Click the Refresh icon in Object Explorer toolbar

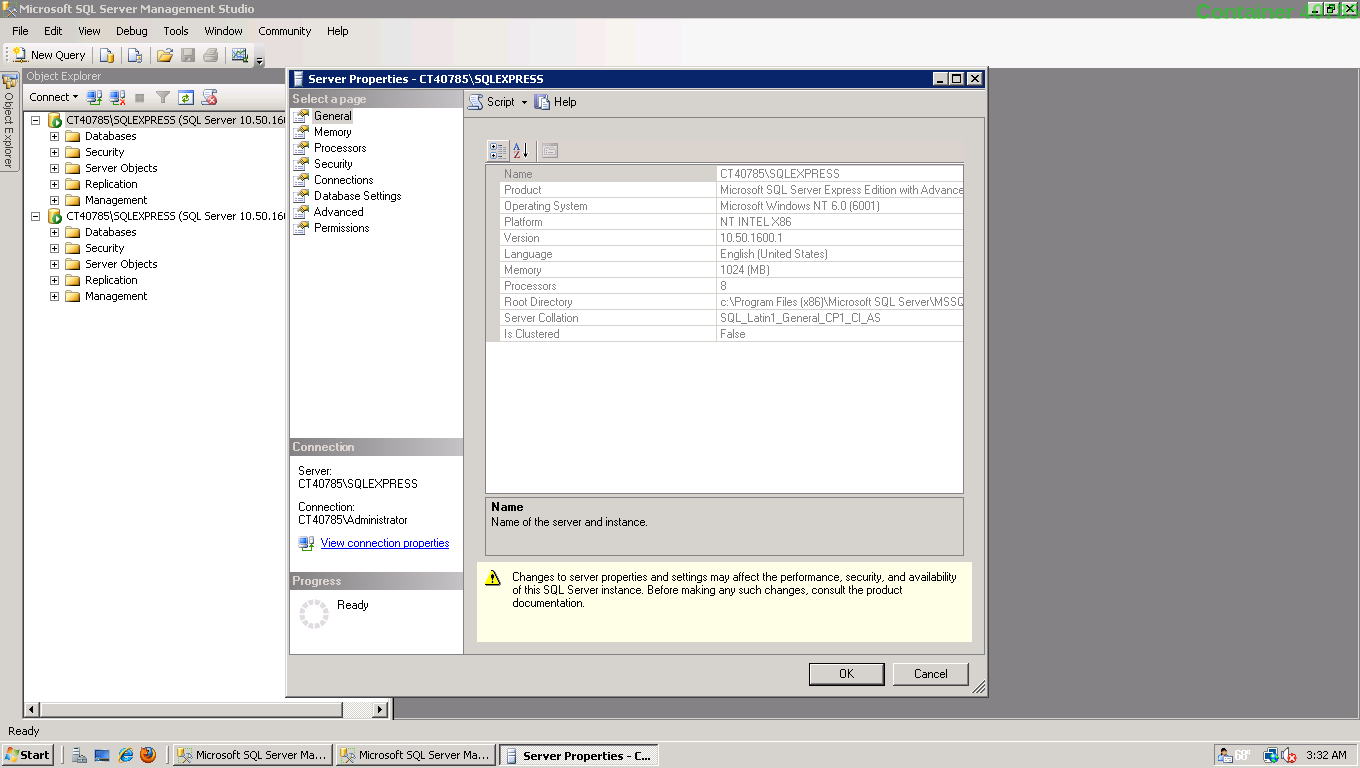pyautogui.click(x=185, y=97)
